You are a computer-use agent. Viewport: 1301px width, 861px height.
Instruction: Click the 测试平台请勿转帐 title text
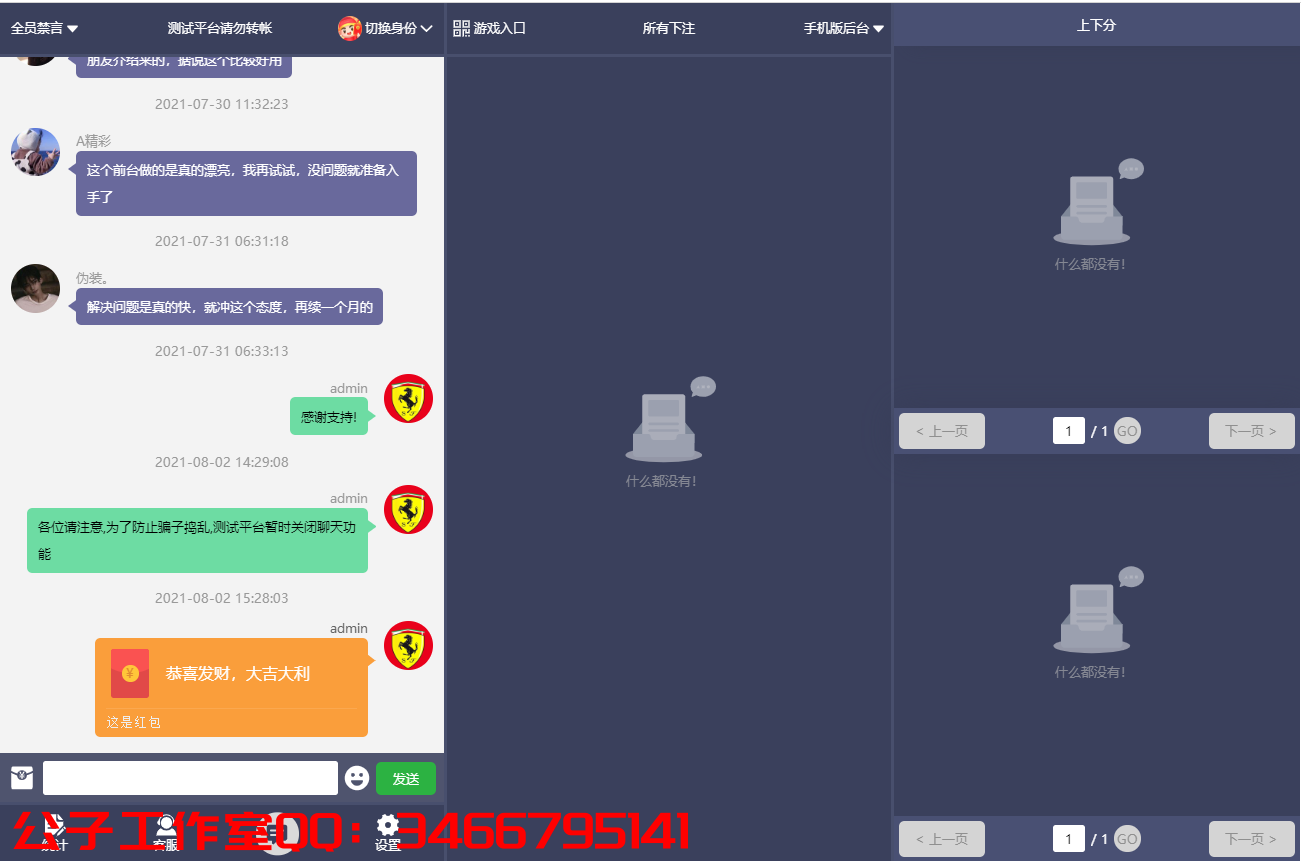click(x=220, y=29)
